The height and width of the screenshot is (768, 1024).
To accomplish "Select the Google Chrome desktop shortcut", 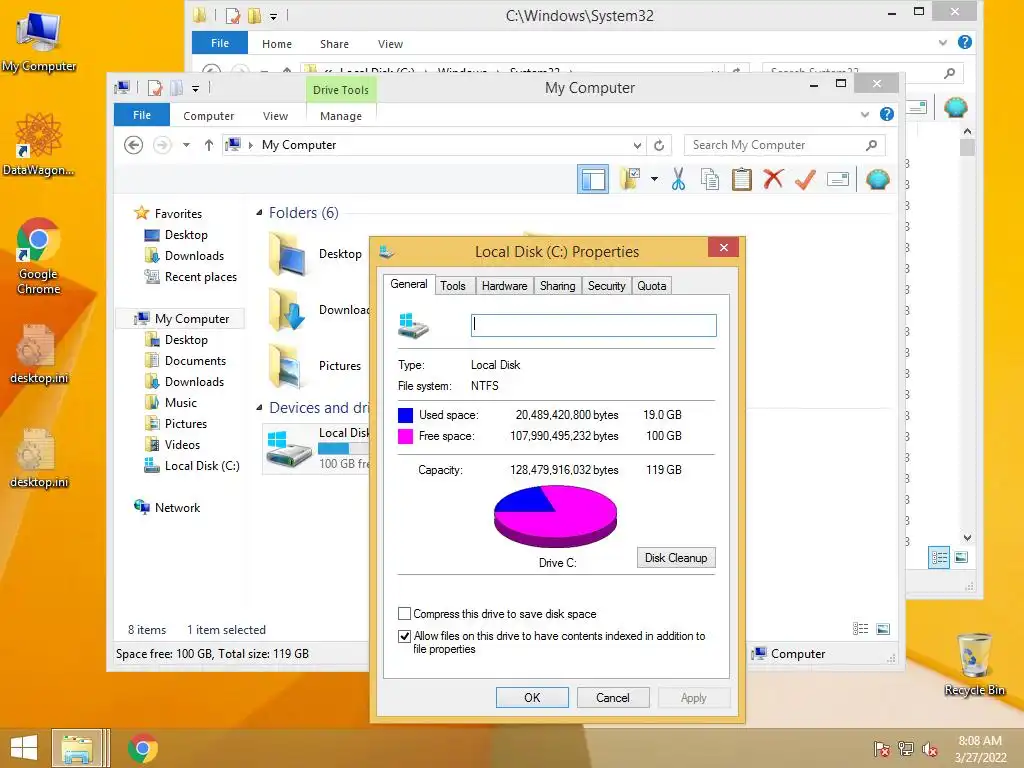I will click(39, 256).
